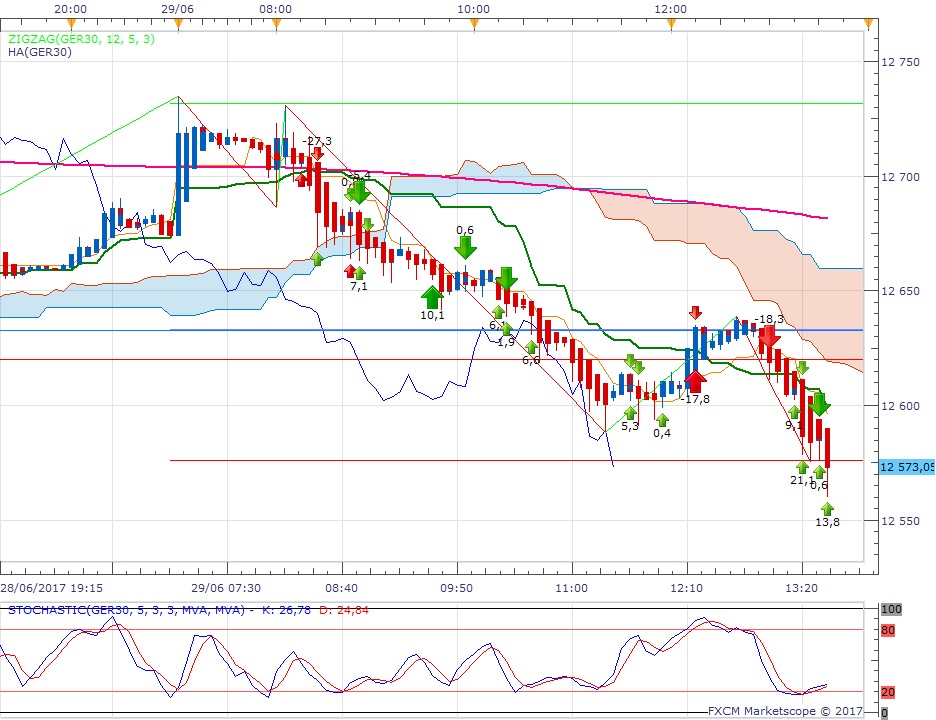Select the orange marker below 08:00
936x720 pixels.
(x=276, y=24)
